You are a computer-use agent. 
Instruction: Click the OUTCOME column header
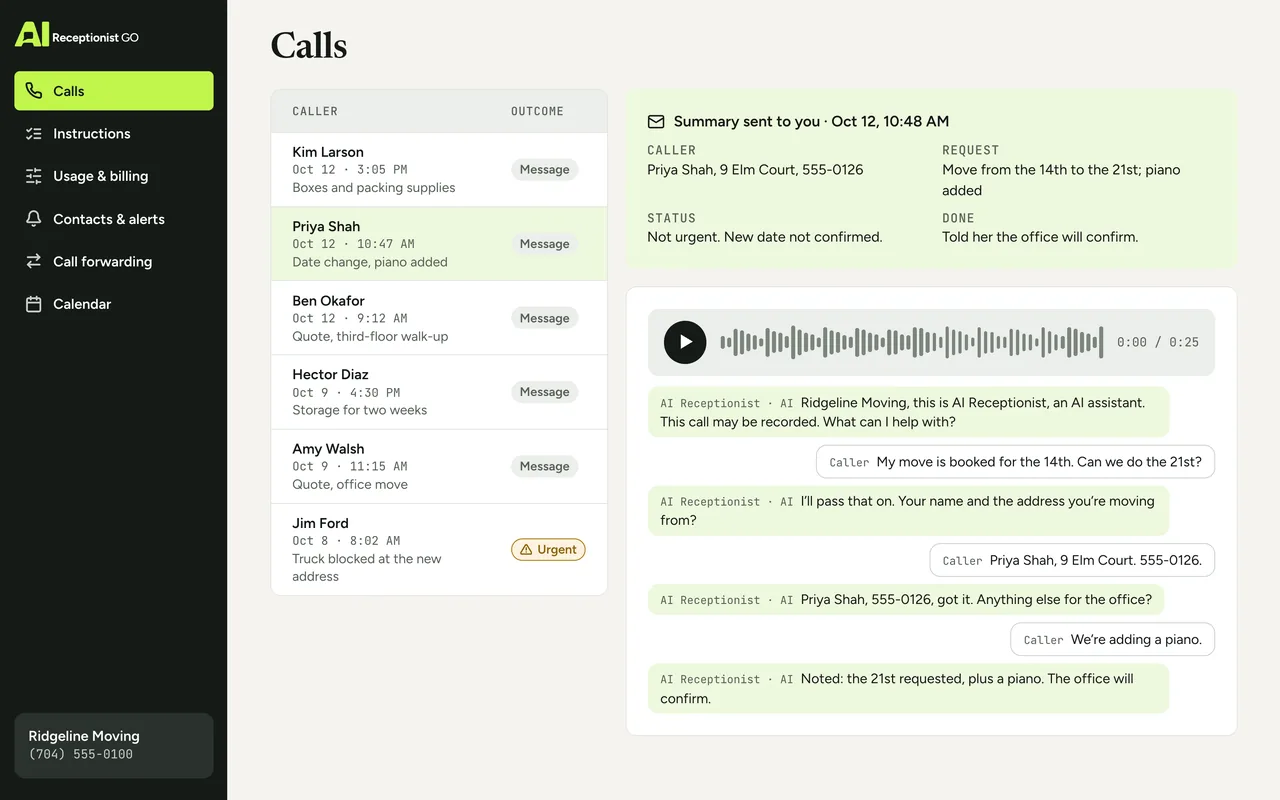point(537,111)
